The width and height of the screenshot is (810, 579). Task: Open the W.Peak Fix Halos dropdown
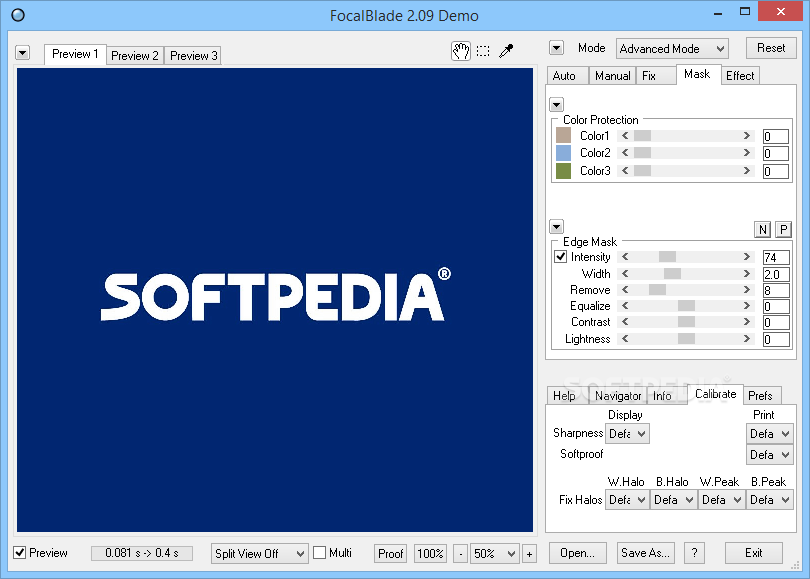pos(722,499)
